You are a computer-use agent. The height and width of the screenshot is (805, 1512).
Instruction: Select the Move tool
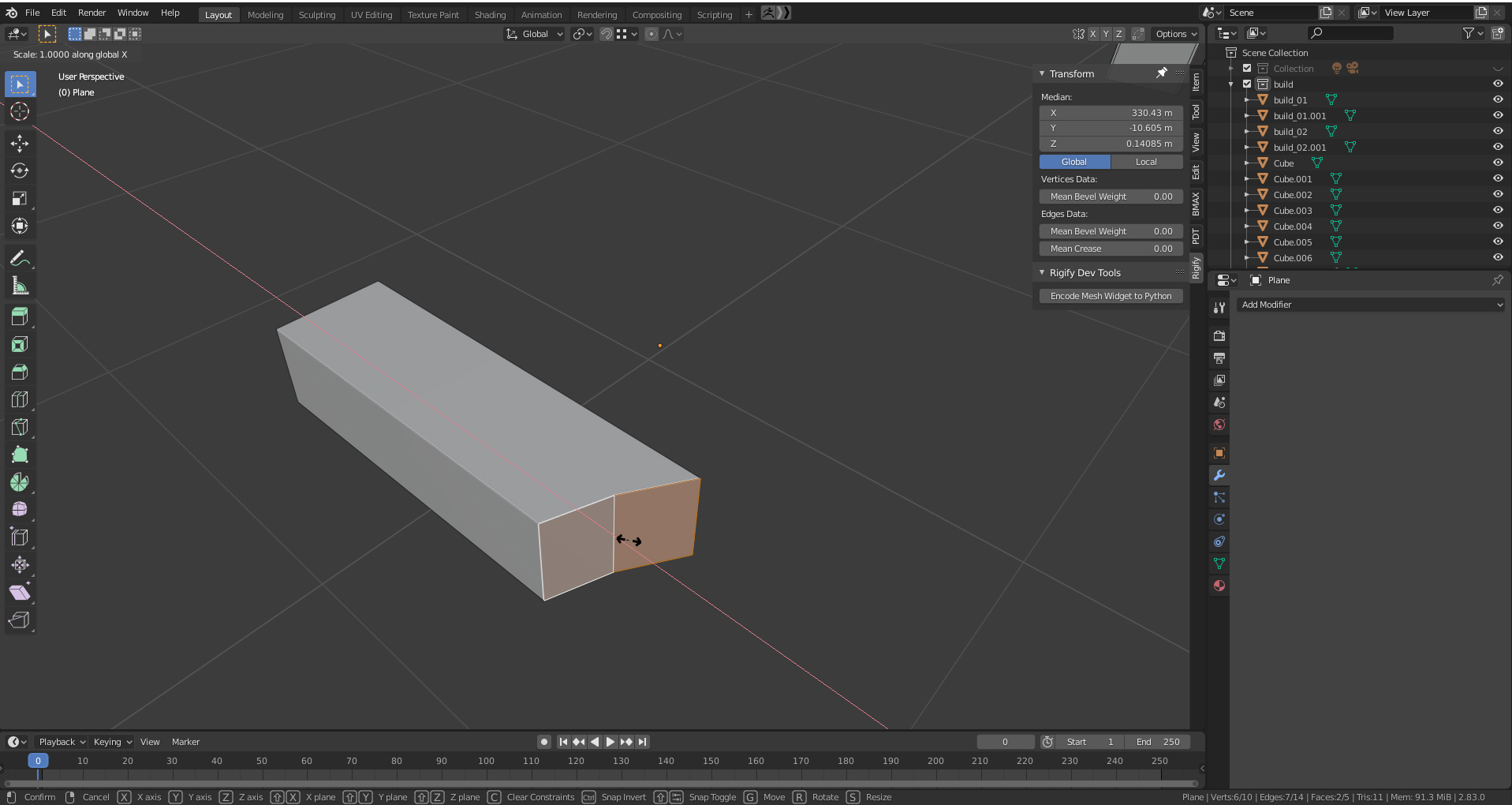coord(20,143)
